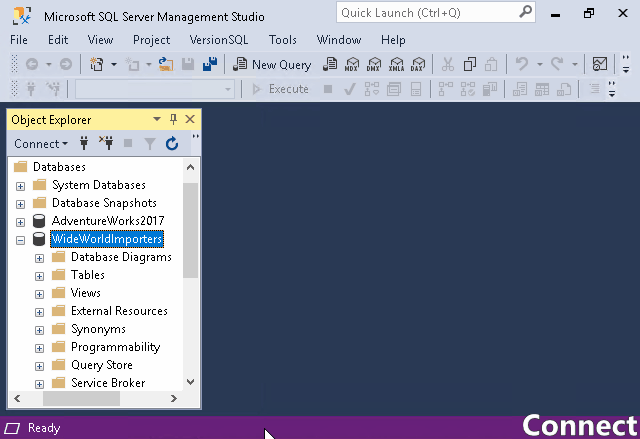Select the Query Store folder
Screen dimensions: 640x439
point(102,365)
